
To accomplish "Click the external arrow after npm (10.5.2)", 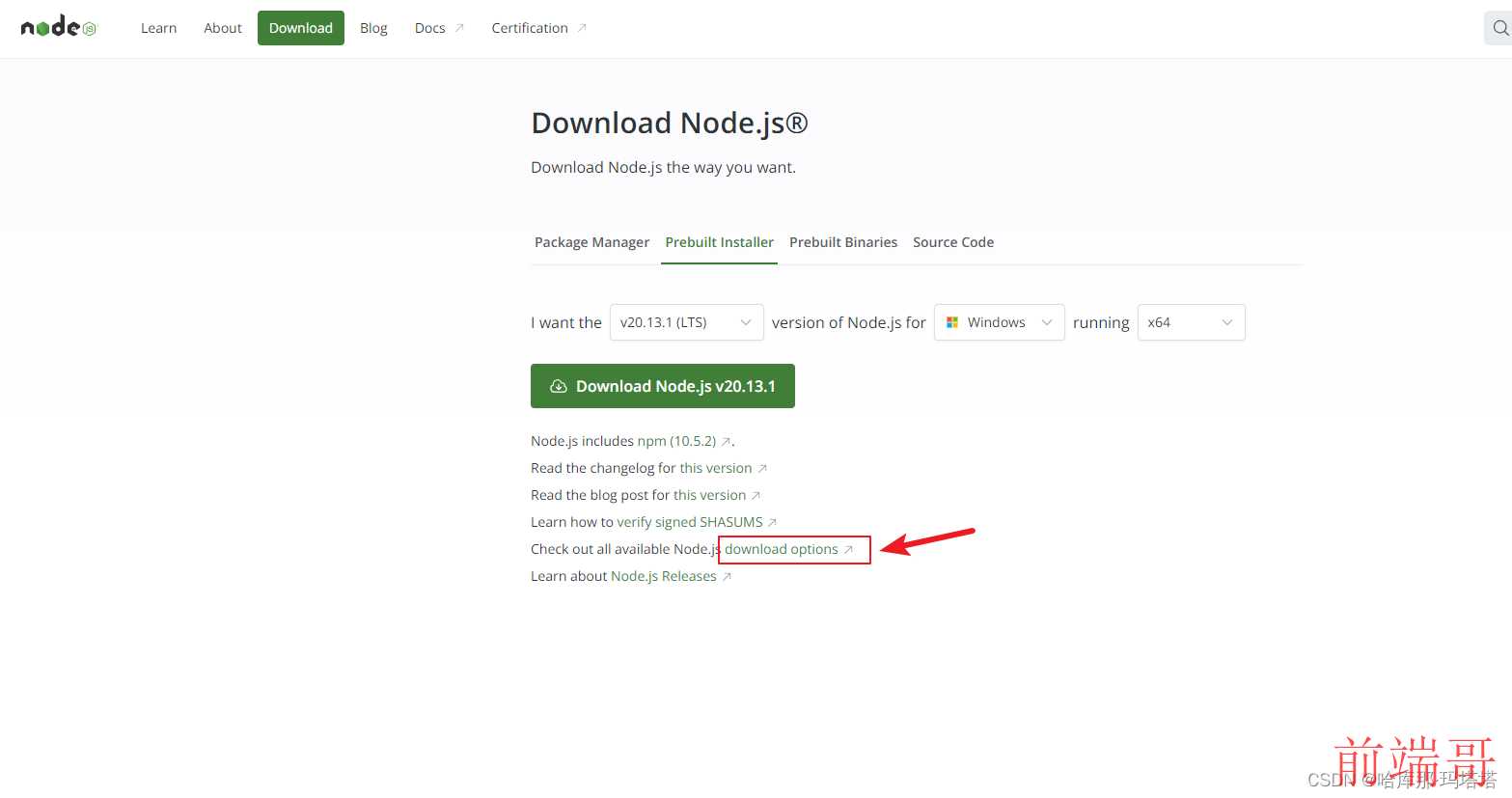I will point(726,442).
